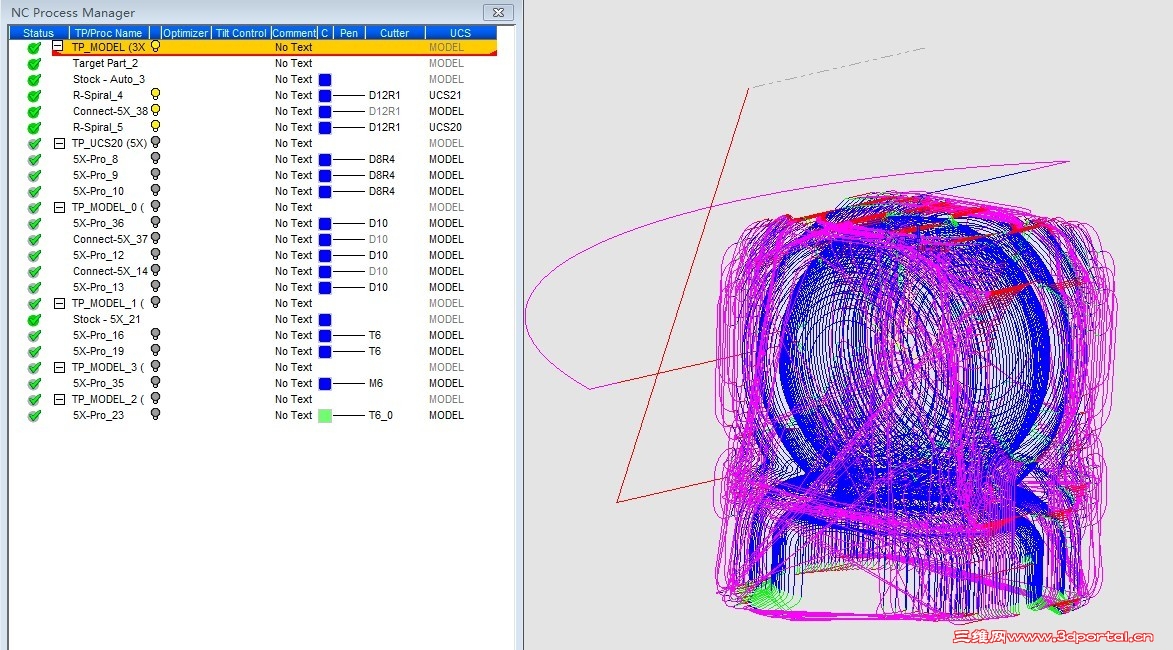Click the No Text comment of 5X-Pro_16
This screenshot has height=650, width=1173.
click(x=293, y=336)
